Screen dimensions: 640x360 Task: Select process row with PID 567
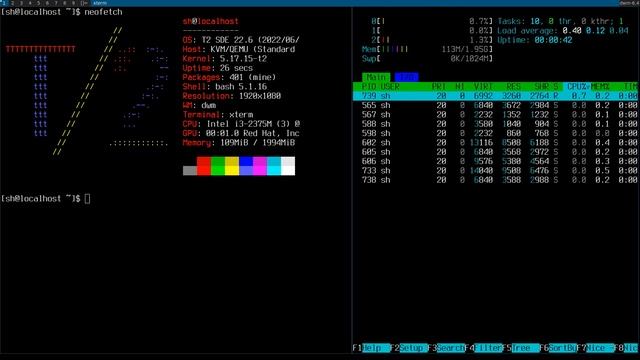[x=496, y=115]
